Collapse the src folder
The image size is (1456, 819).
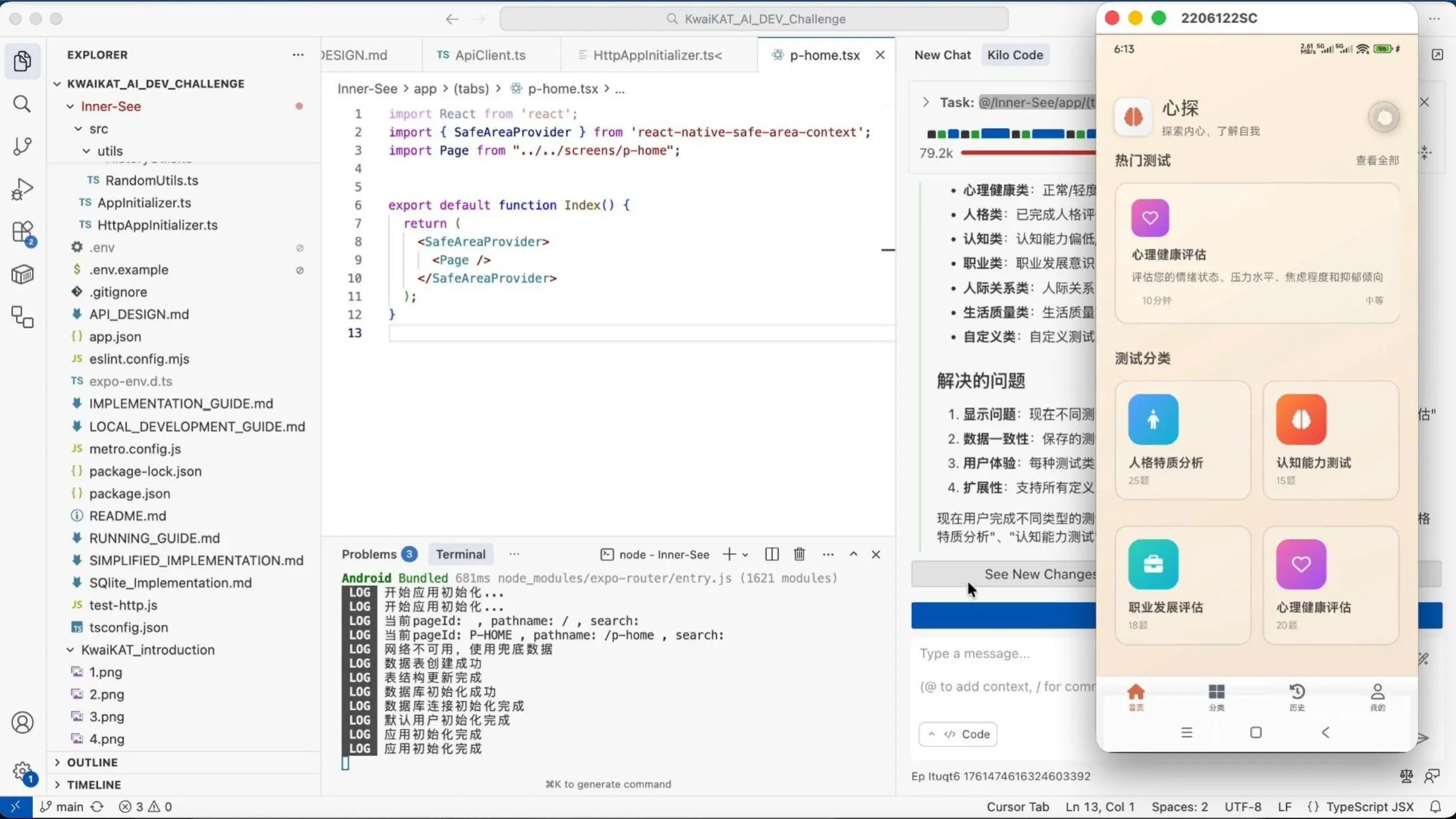(79, 129)
